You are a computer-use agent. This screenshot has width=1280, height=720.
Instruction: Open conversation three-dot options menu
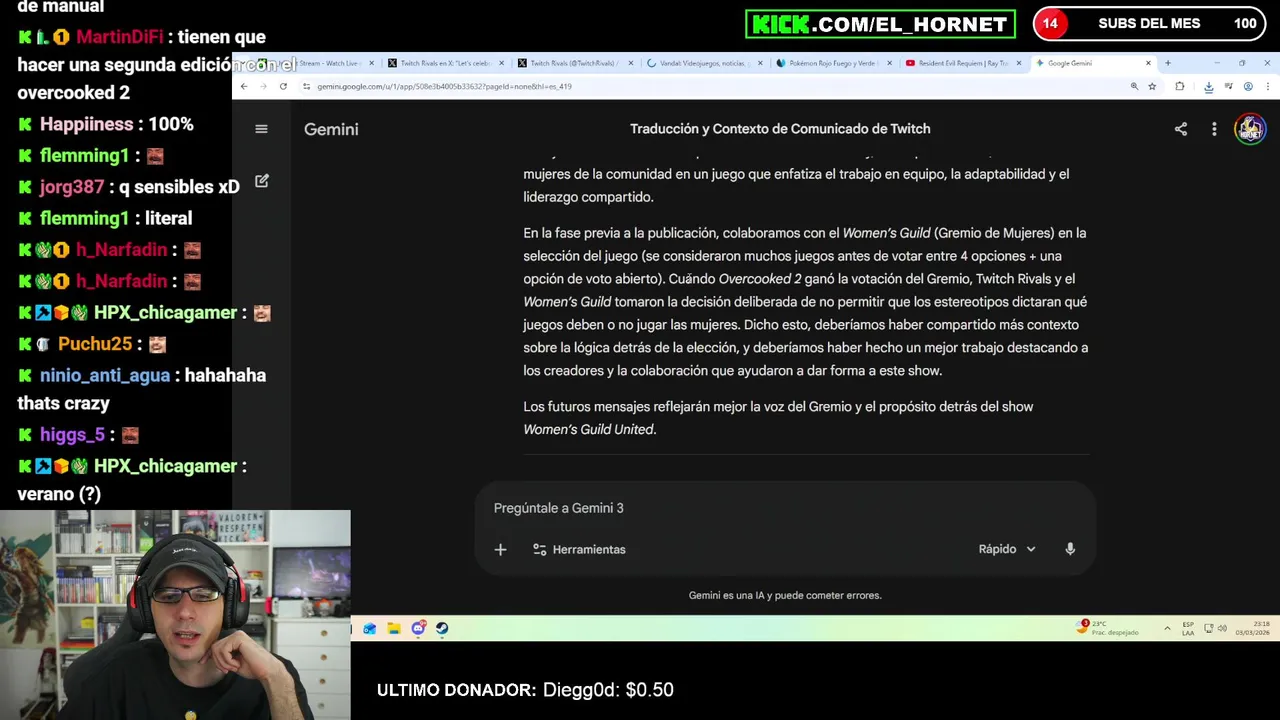tap(1214, 129)
